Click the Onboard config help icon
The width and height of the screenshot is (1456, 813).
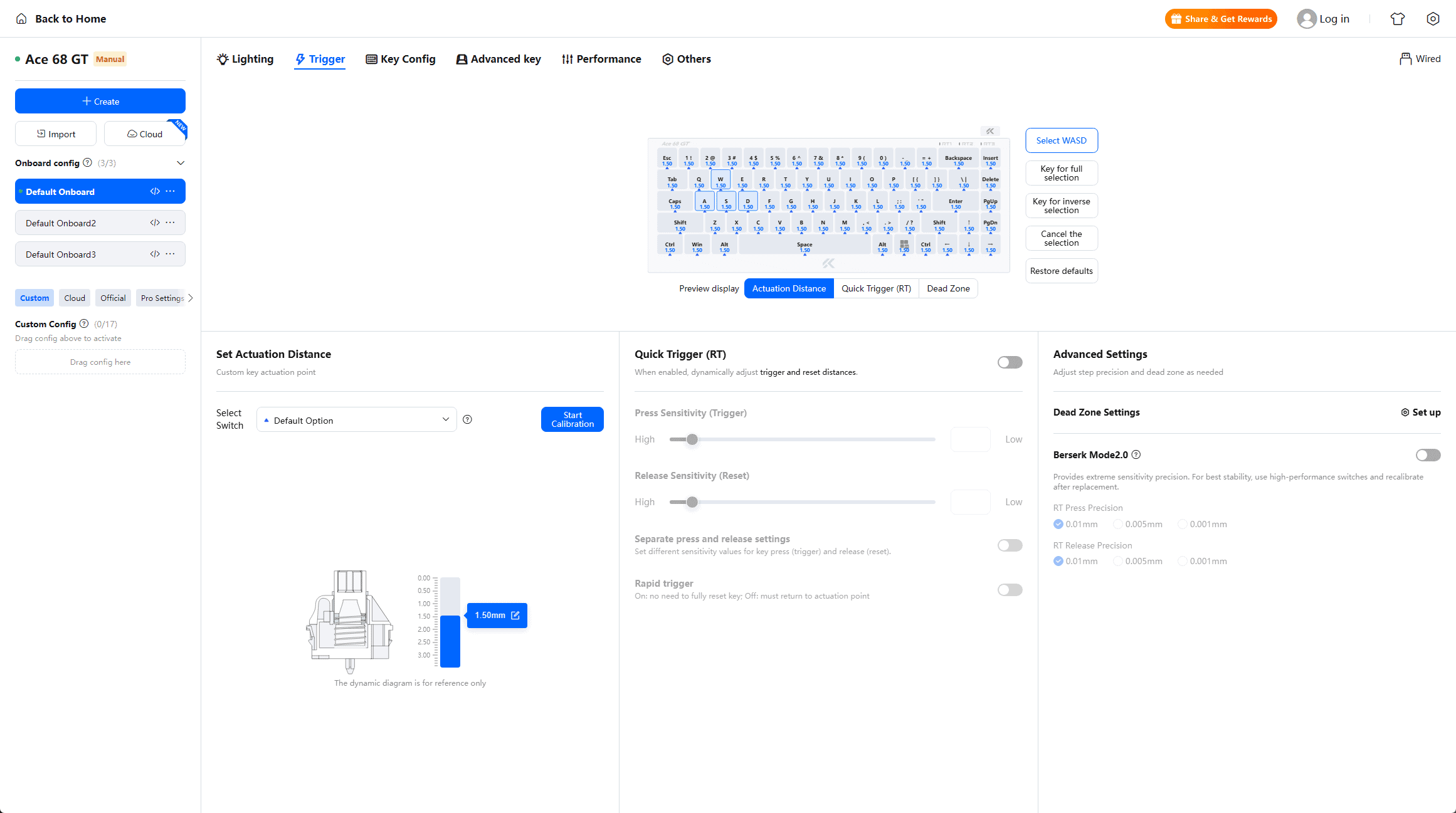(88, 163)
